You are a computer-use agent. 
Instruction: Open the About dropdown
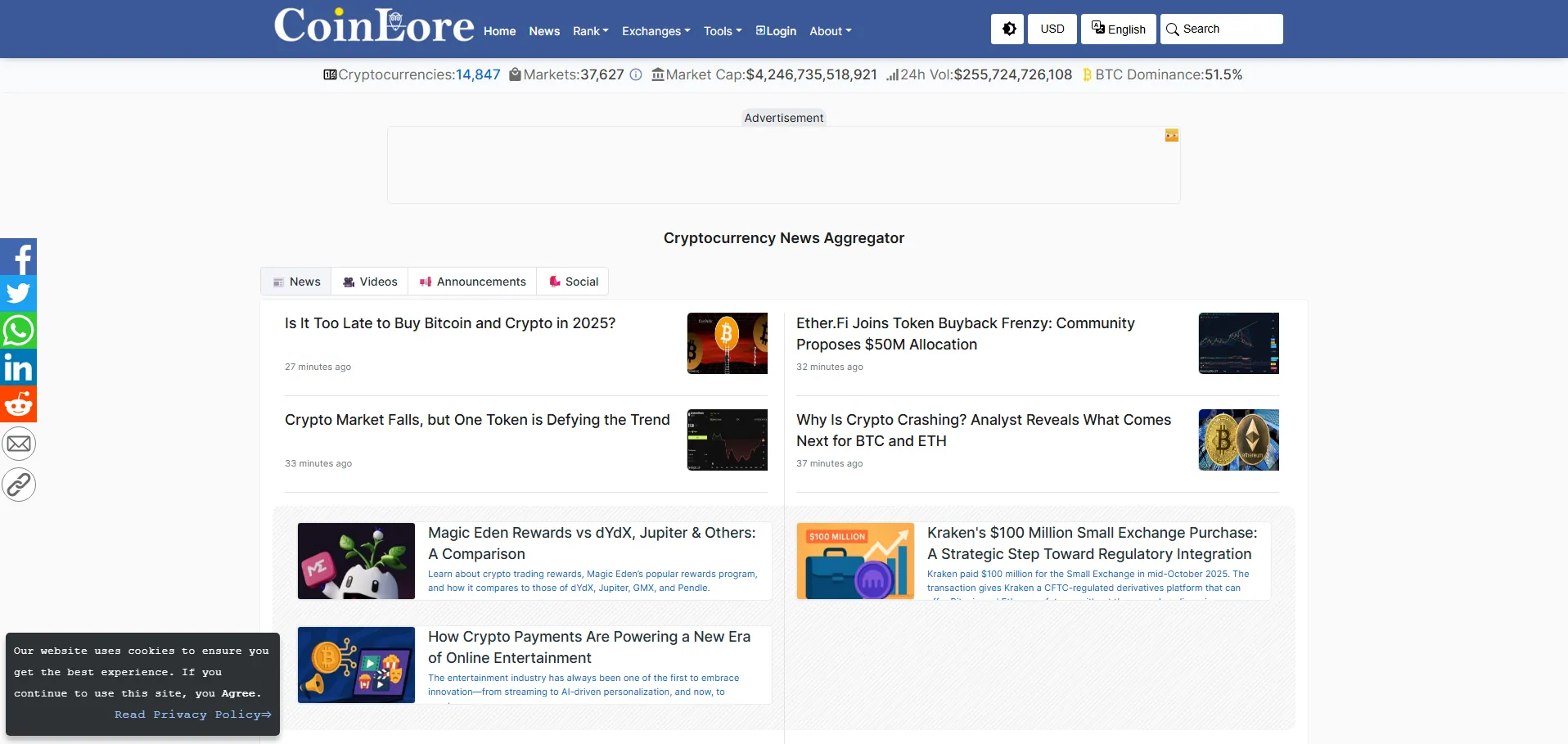pos(830,31)
